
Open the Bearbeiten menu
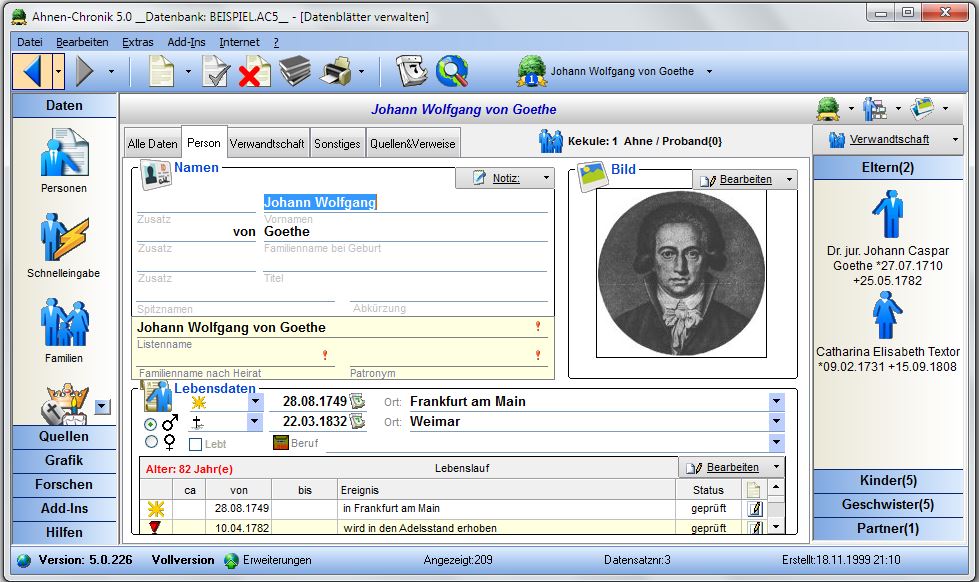pyautogui.click(x=82, y=42)
